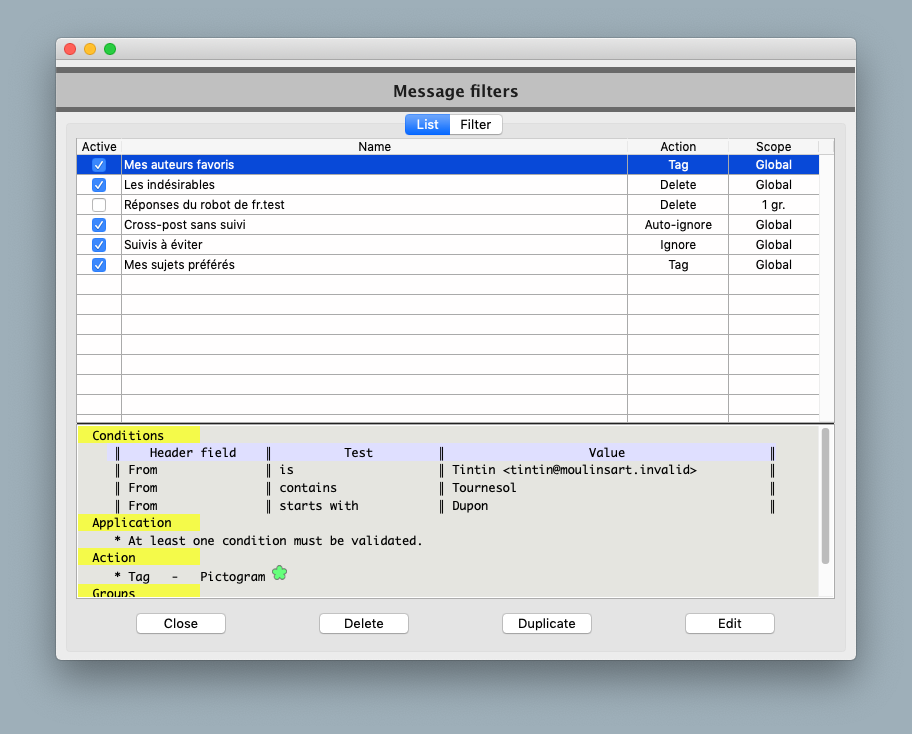Enable 'Réponses du robot de fr.test' checkbox
The image size is (912, 734).
tap(99, 205)
